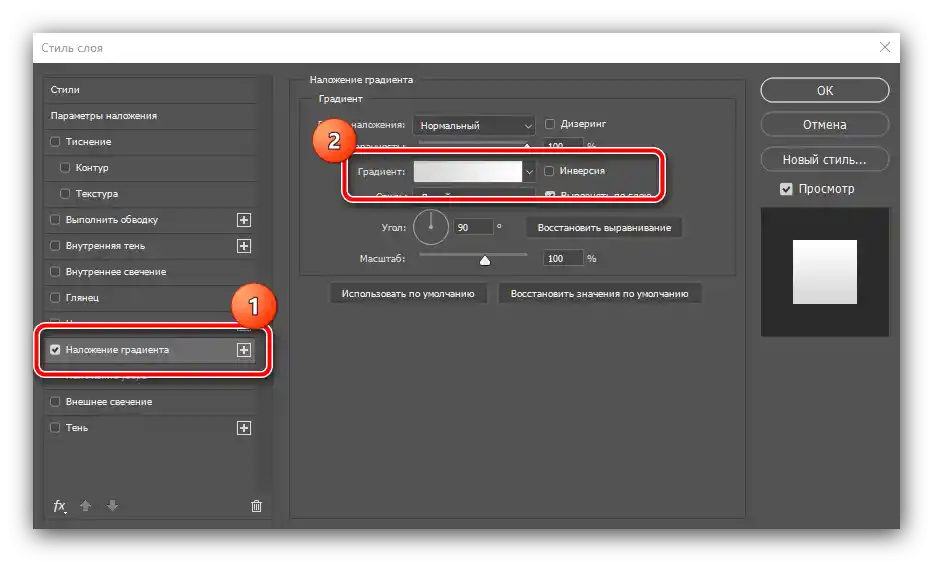
Task: Add another drop shadow via plus beside Тень
Action: tap(244, 428)
